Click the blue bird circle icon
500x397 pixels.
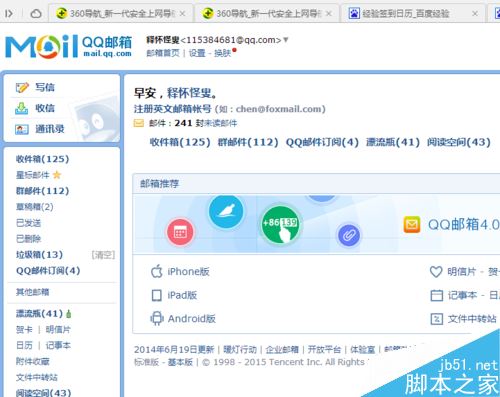click(226, 211)
